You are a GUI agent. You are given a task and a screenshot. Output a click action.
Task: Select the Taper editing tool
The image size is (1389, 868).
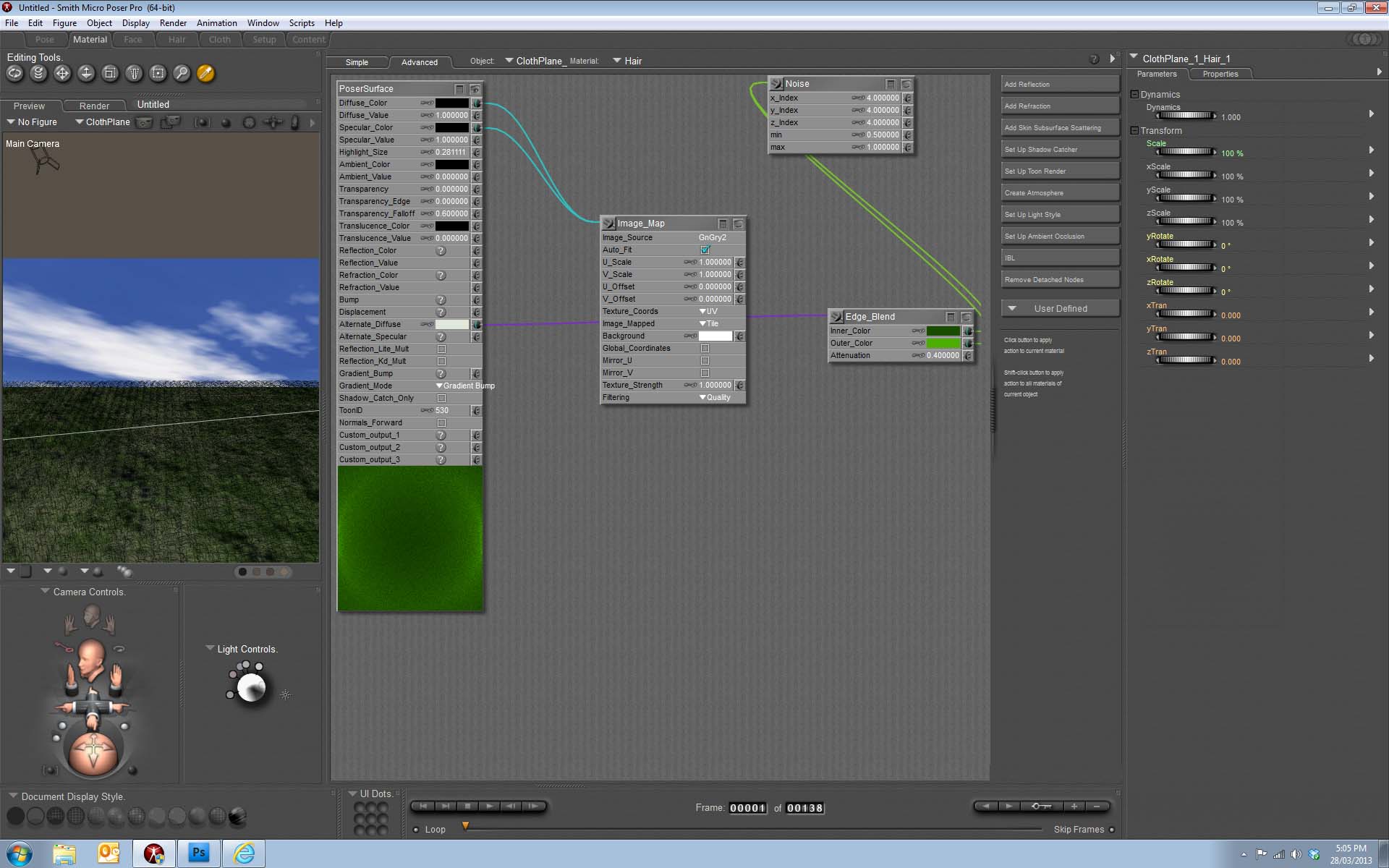(x=134, y=73)
